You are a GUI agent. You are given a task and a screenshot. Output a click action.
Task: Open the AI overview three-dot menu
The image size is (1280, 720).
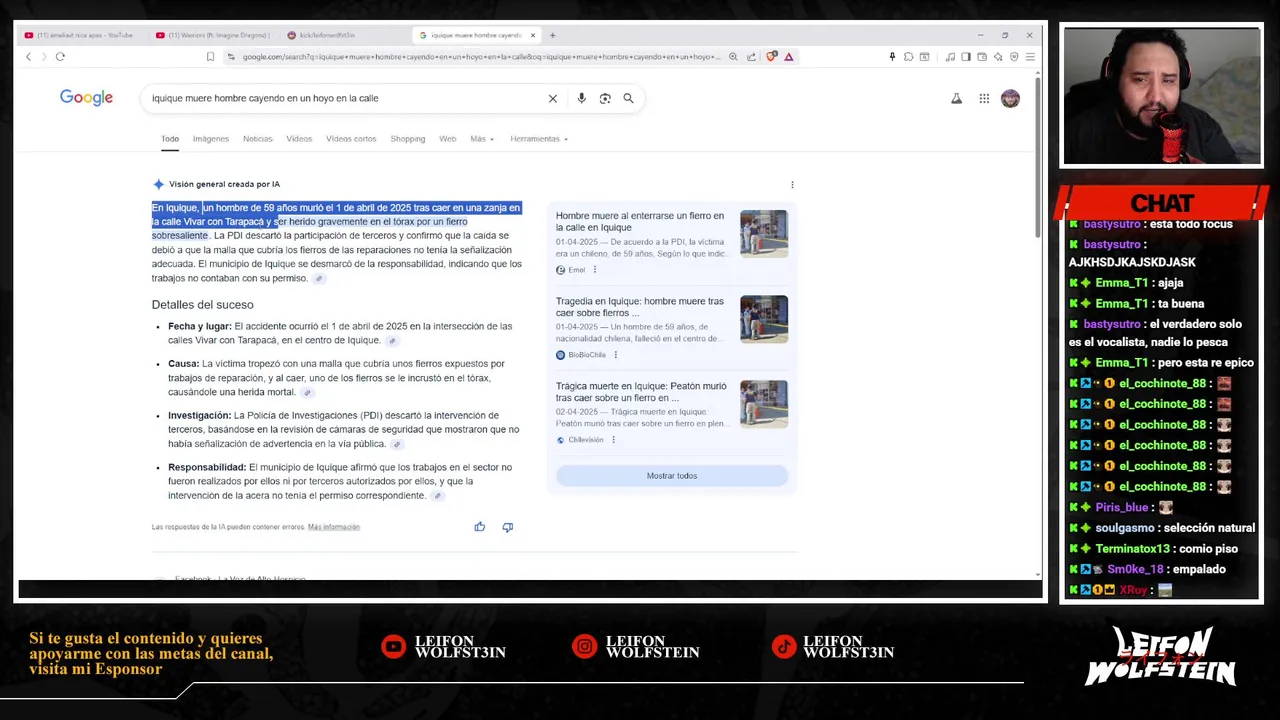[x=792, y=185]
